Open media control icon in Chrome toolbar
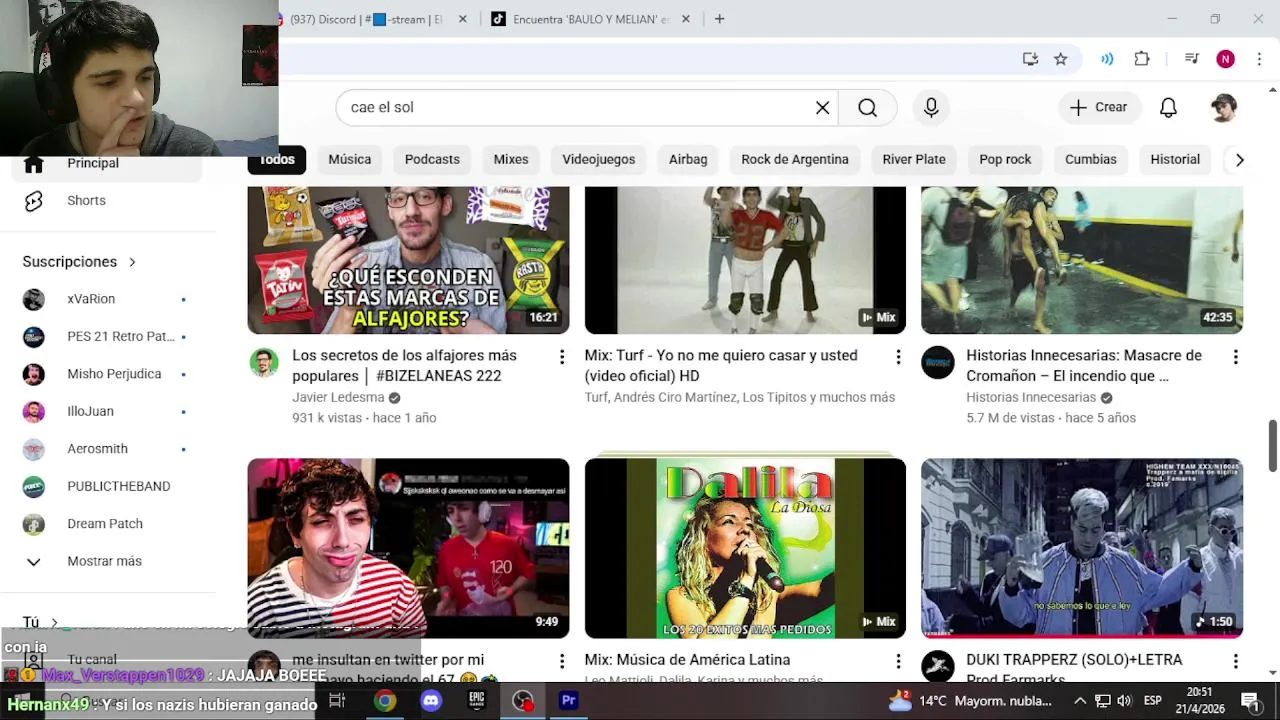This screenshot has width=1280, height=720. [1191, 59]
